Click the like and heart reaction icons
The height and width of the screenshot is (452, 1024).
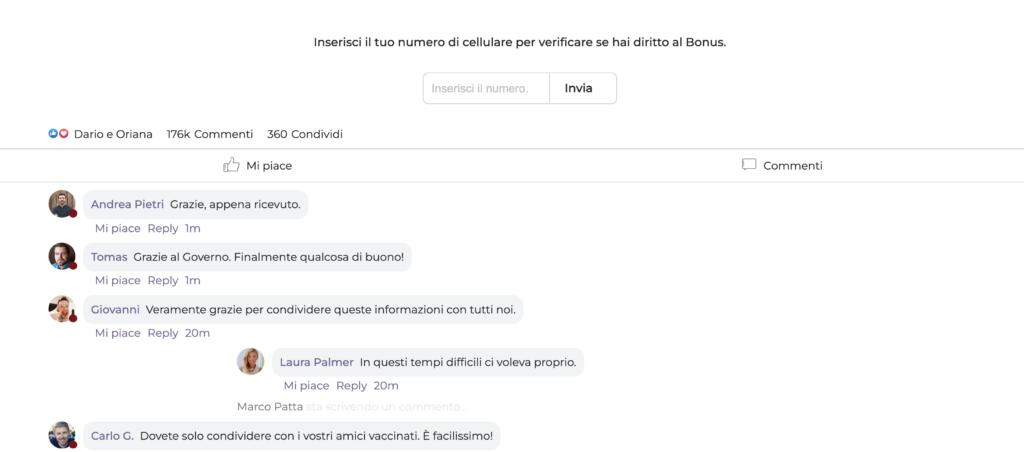point(58,134)
